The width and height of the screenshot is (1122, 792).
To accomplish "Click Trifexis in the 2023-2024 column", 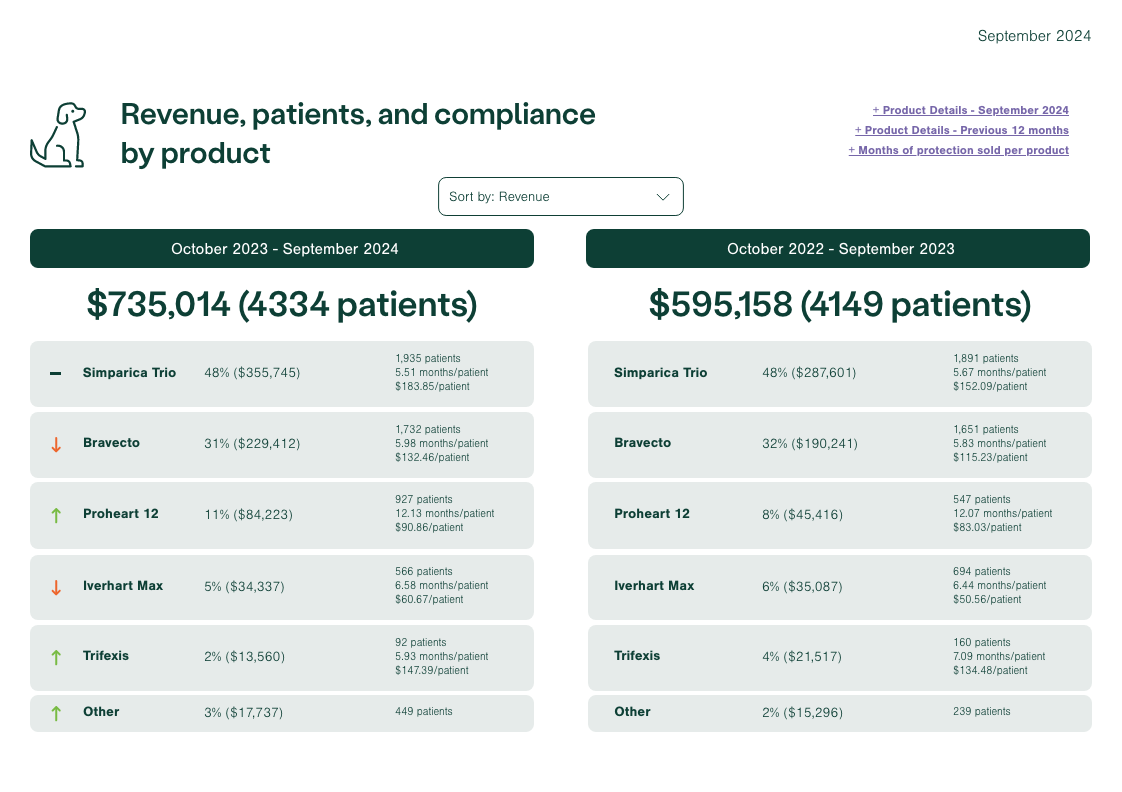I will (106, 656).
